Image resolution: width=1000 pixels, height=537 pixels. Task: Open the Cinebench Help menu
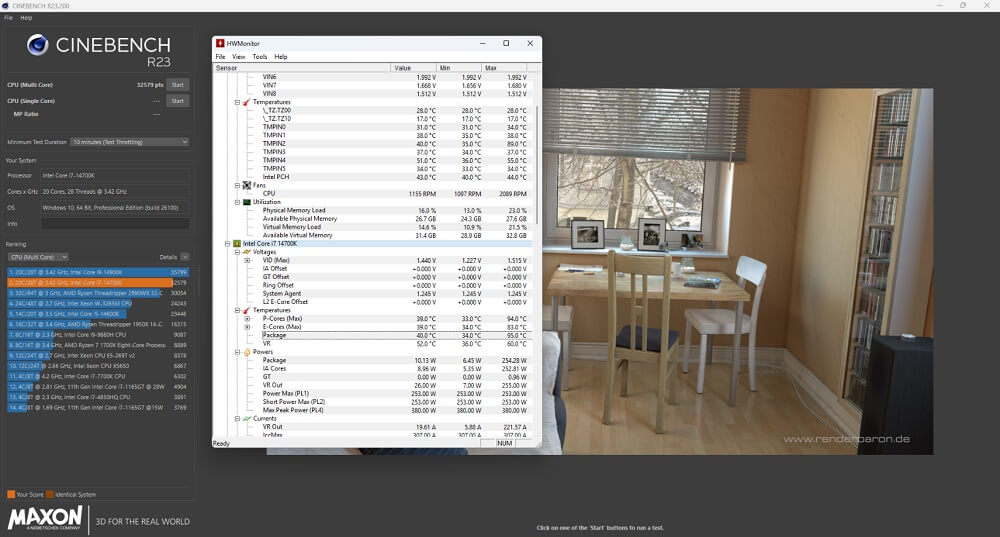pyautogui.click(x=26, y=18)
